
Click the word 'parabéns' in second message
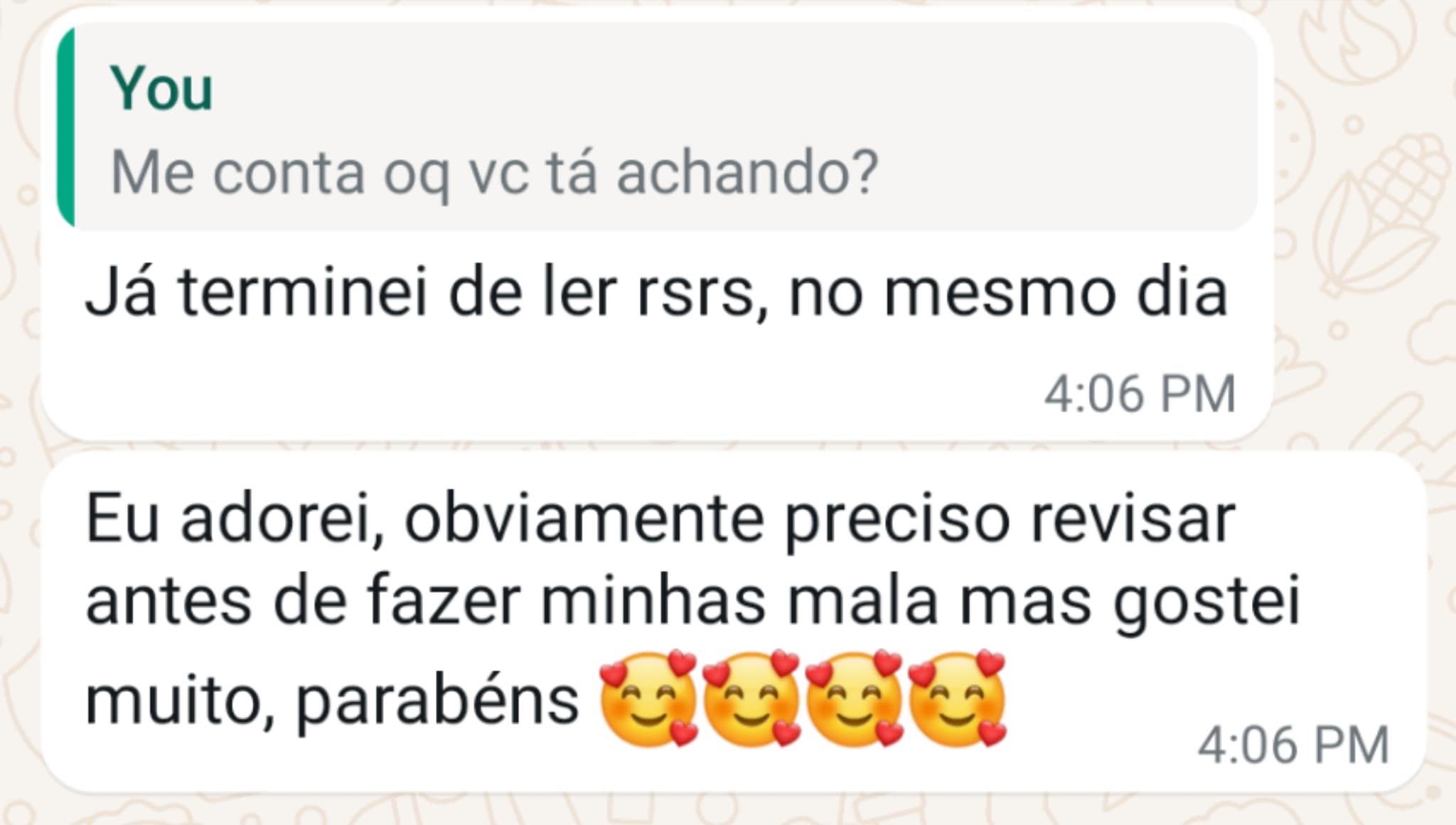pos(437,702)
